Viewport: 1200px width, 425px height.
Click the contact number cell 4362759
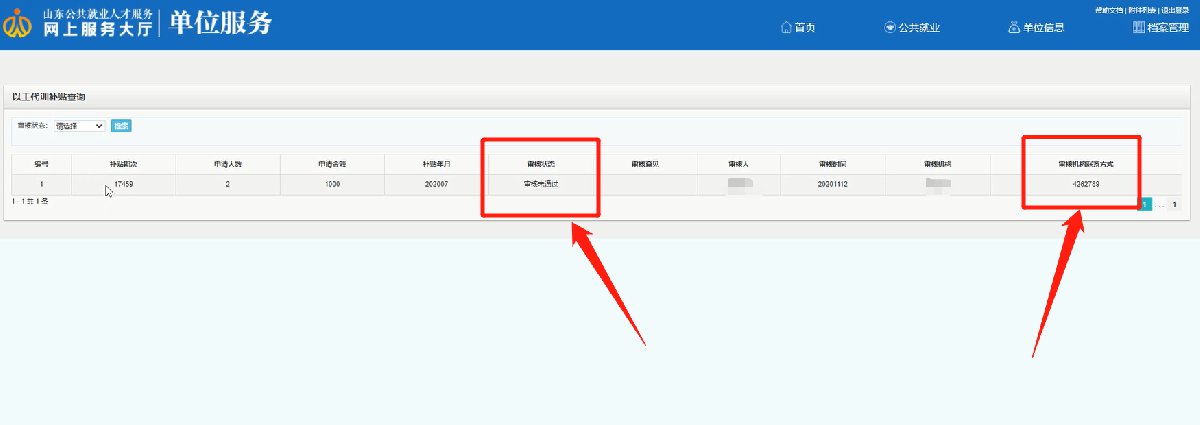[x=1086, y=184]
